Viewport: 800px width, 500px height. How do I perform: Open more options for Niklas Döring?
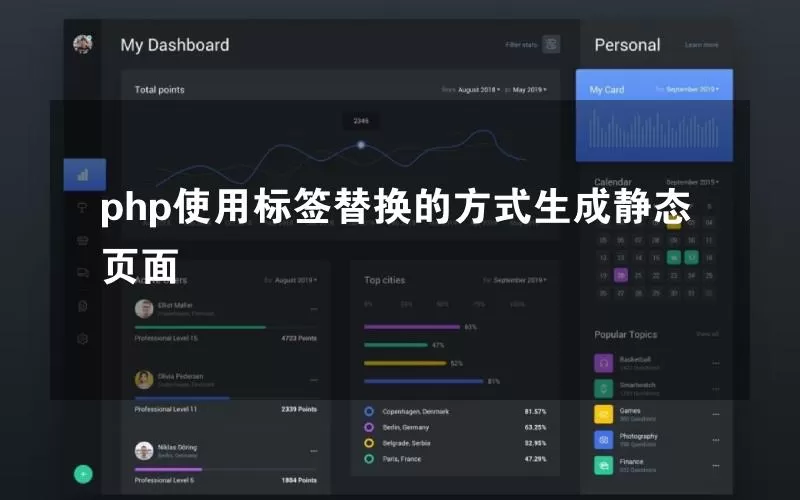314,451
